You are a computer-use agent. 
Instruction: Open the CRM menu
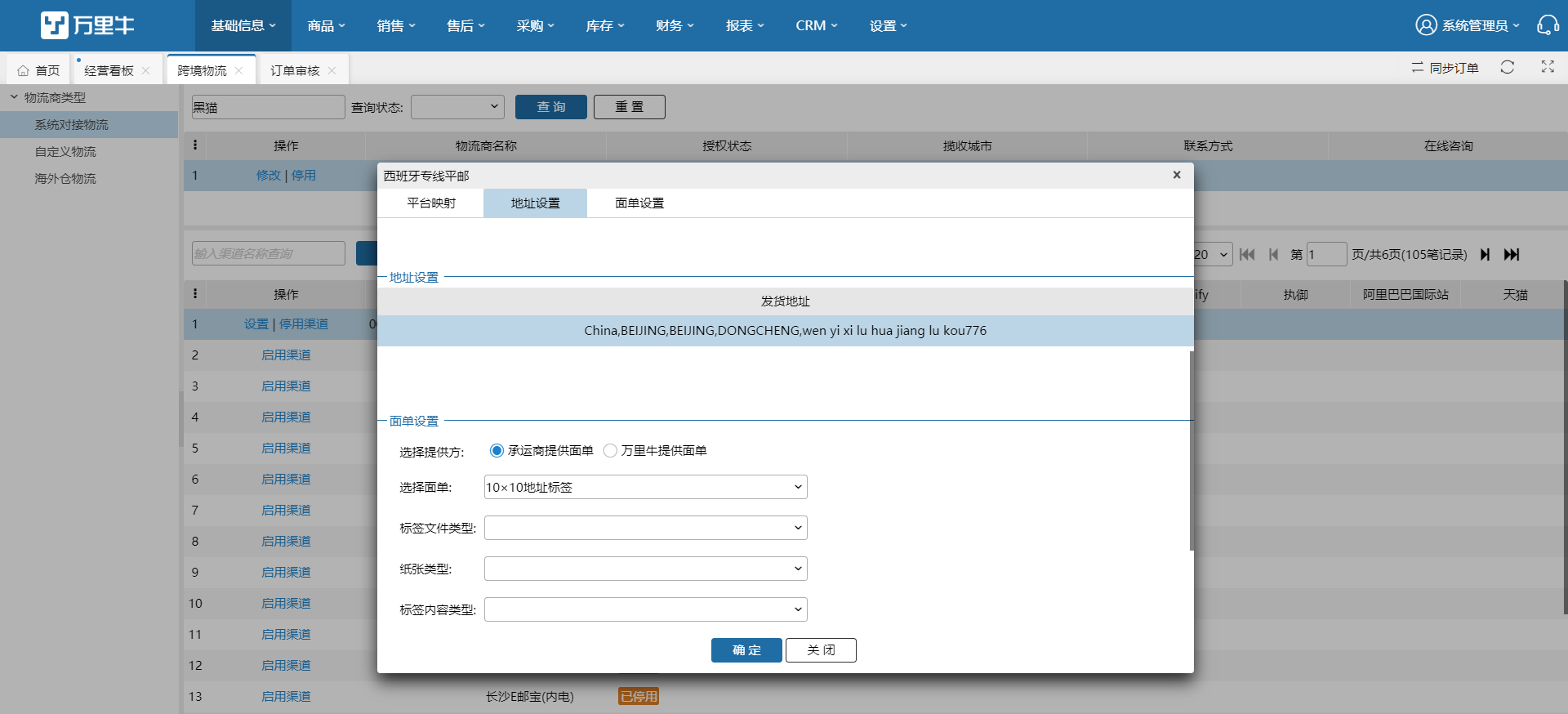(x=817, y=25)
